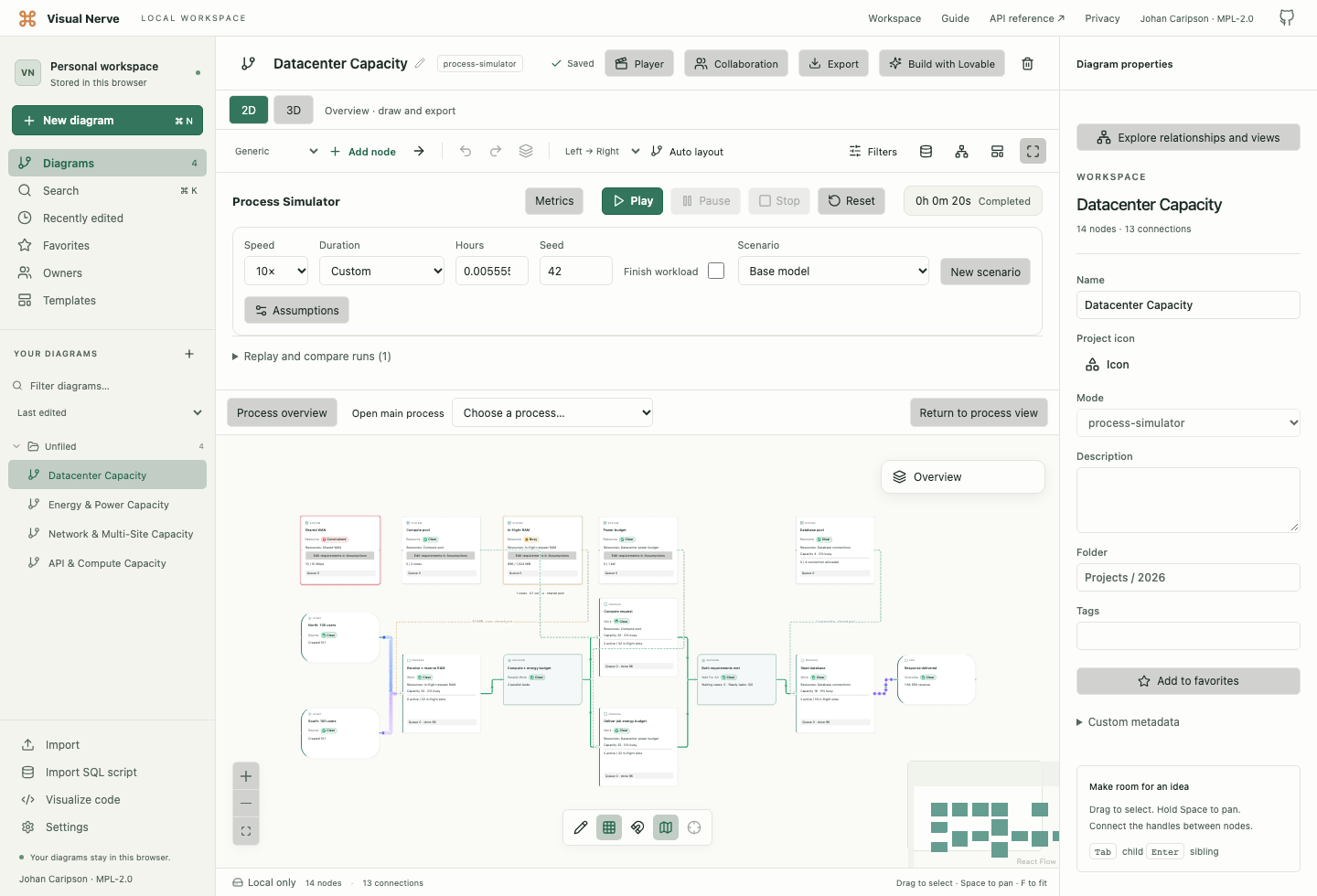1317x896 pixels.
Task: Click the Reset simulation button
Action: (x=851, y=201)
